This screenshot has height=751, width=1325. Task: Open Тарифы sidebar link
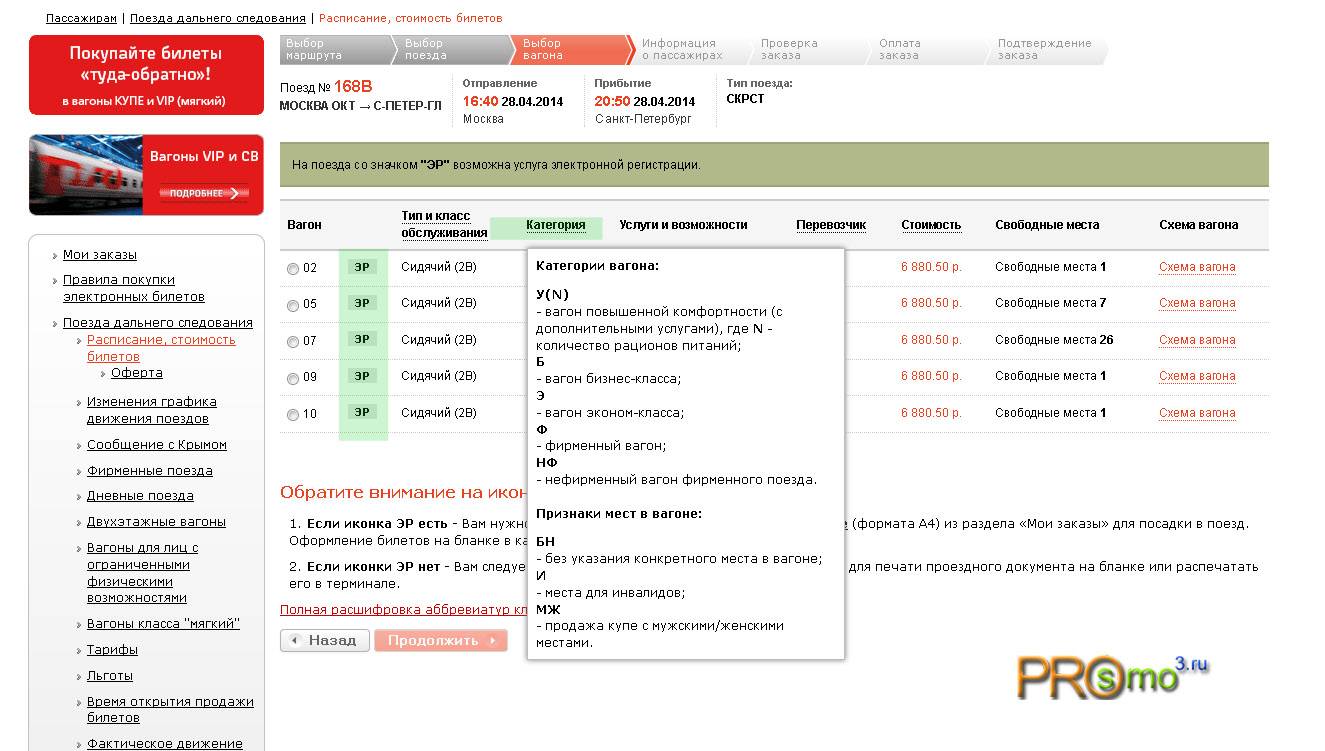pos(112,650)
